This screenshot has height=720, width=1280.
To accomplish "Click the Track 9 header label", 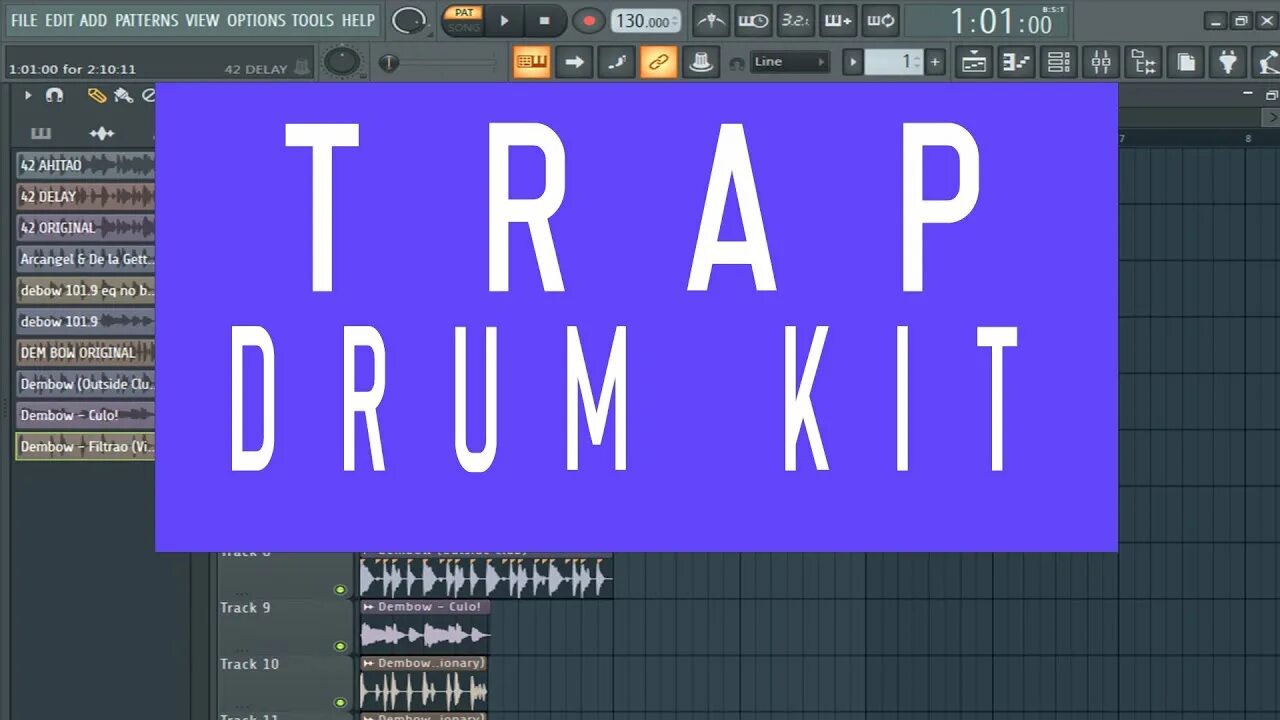I will 245,607.
